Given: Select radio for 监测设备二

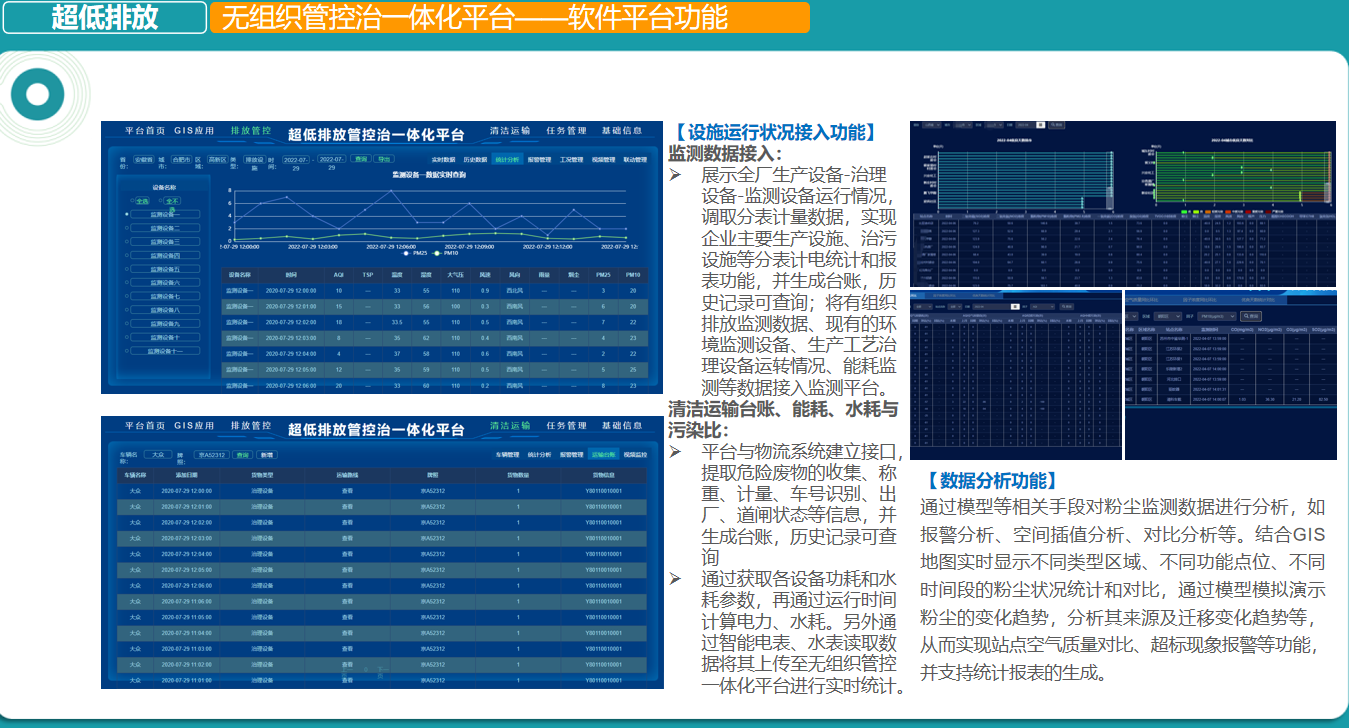Looking at the screenshot, I should pyautogui.click(x=126, y=228).
